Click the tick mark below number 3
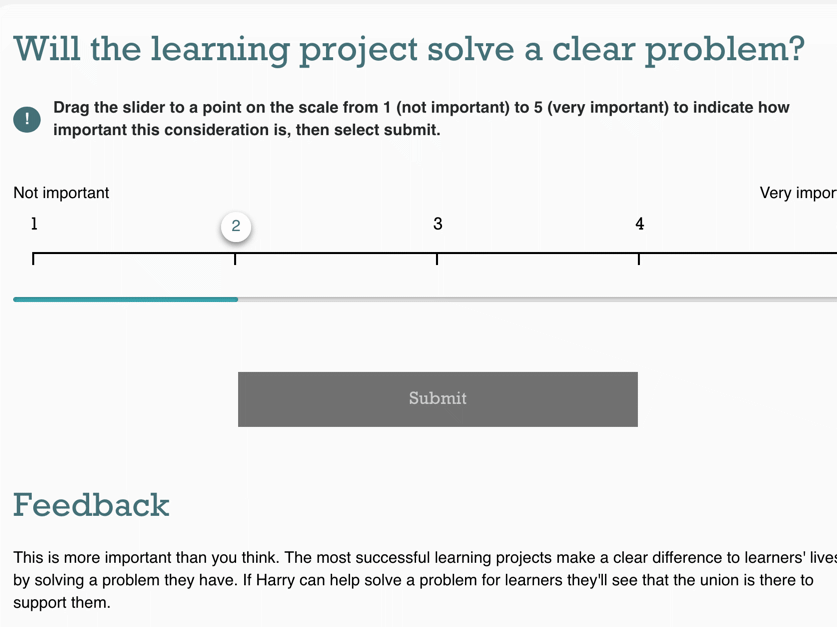 point(437,259)
